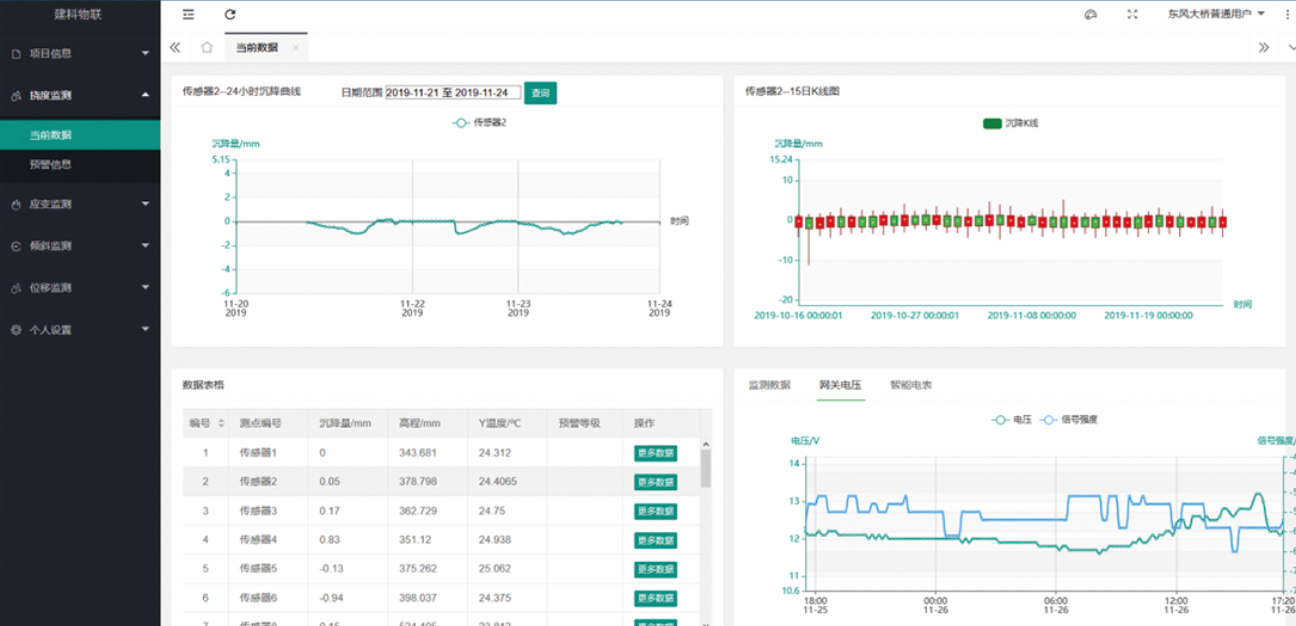Screen dimensions: 1296x626
Task: Click 更多数据 for 传感器6
Action: point(655,598)
